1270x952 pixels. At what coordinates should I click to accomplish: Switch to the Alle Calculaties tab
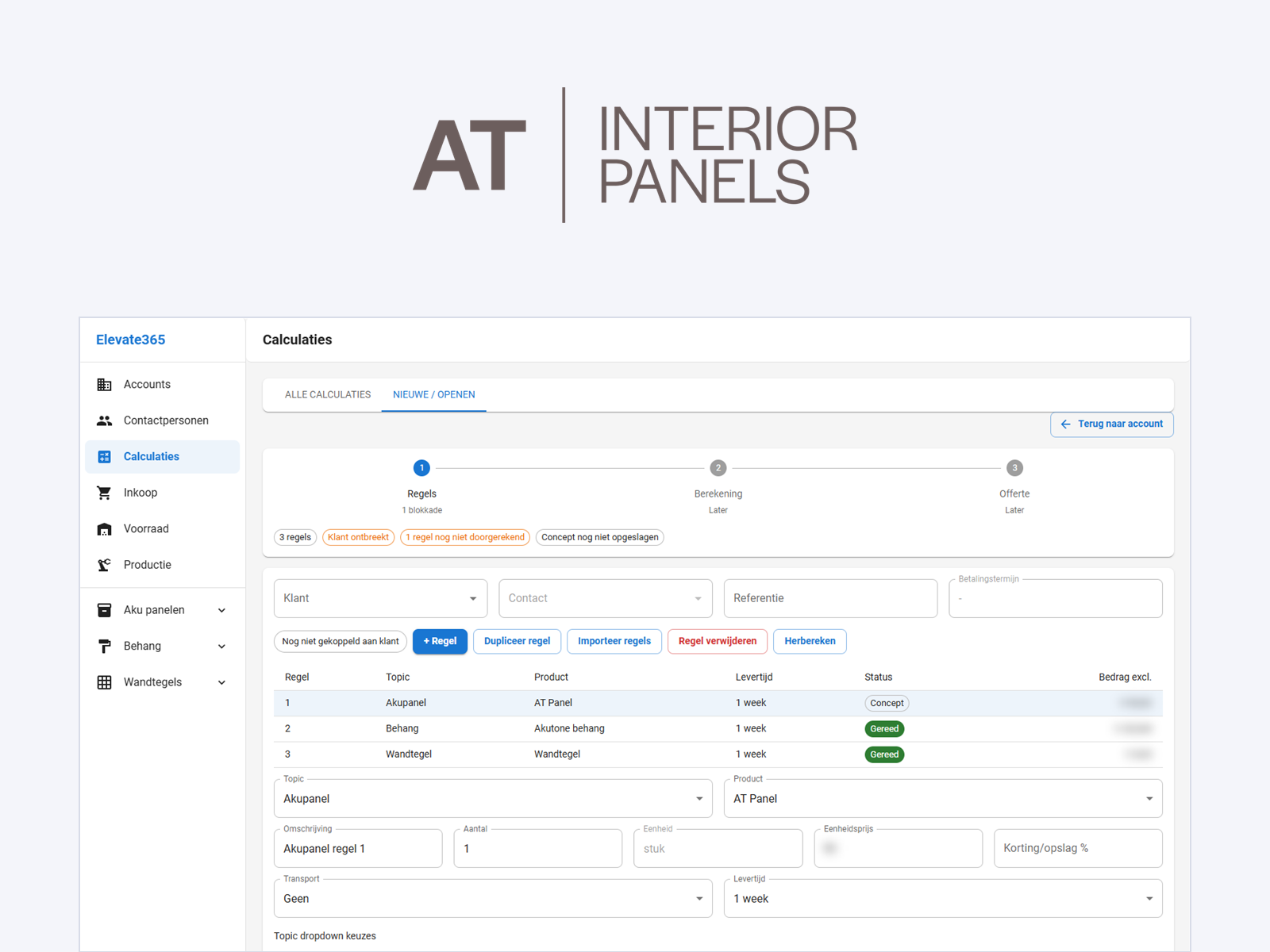coord(328,395)
